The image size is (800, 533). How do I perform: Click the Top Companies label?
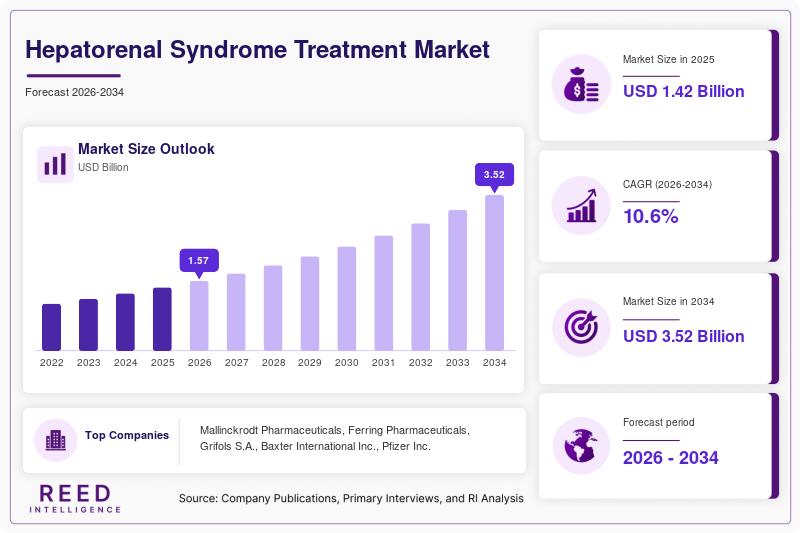127,435
